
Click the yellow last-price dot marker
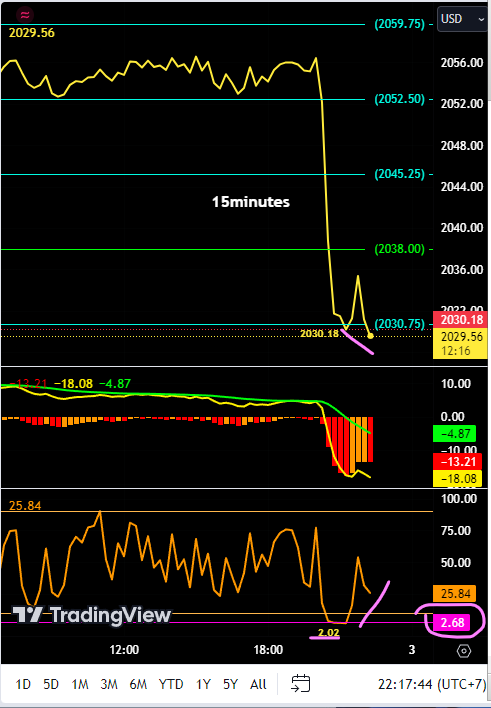pyautogui.click(x=371, y=336)
